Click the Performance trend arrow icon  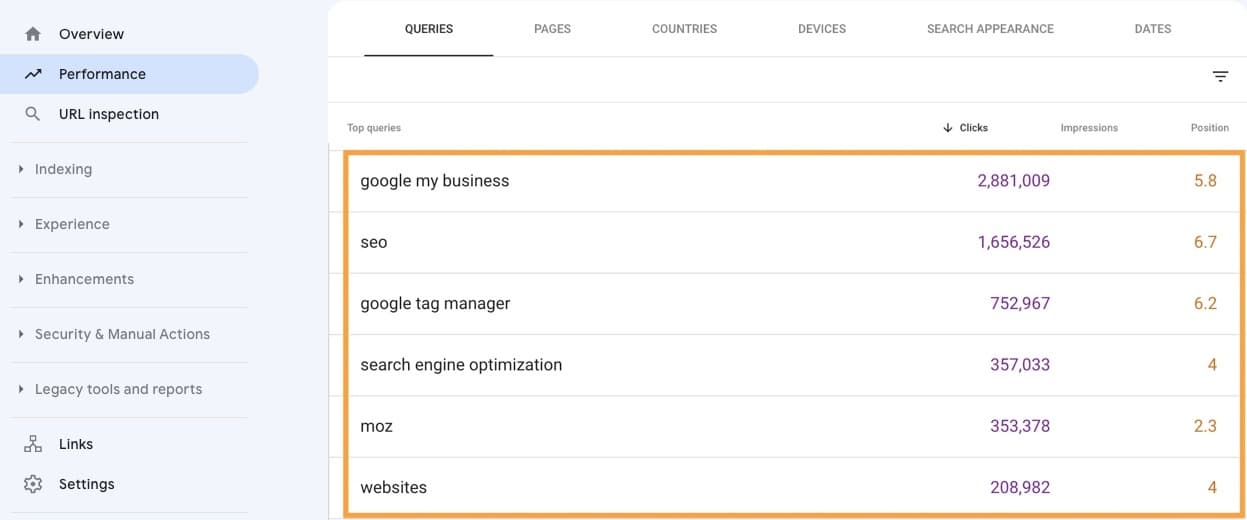coord(33,74)
